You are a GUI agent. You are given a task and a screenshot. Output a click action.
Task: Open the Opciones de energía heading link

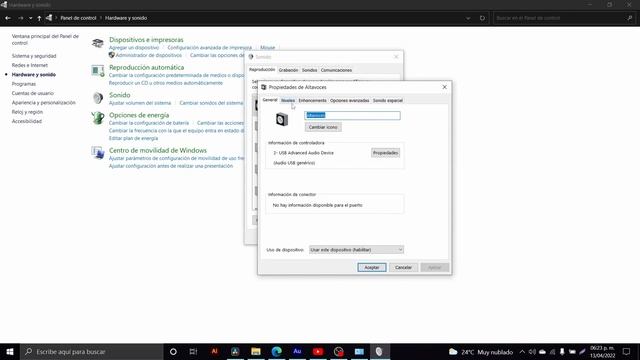tap(139, 115)
